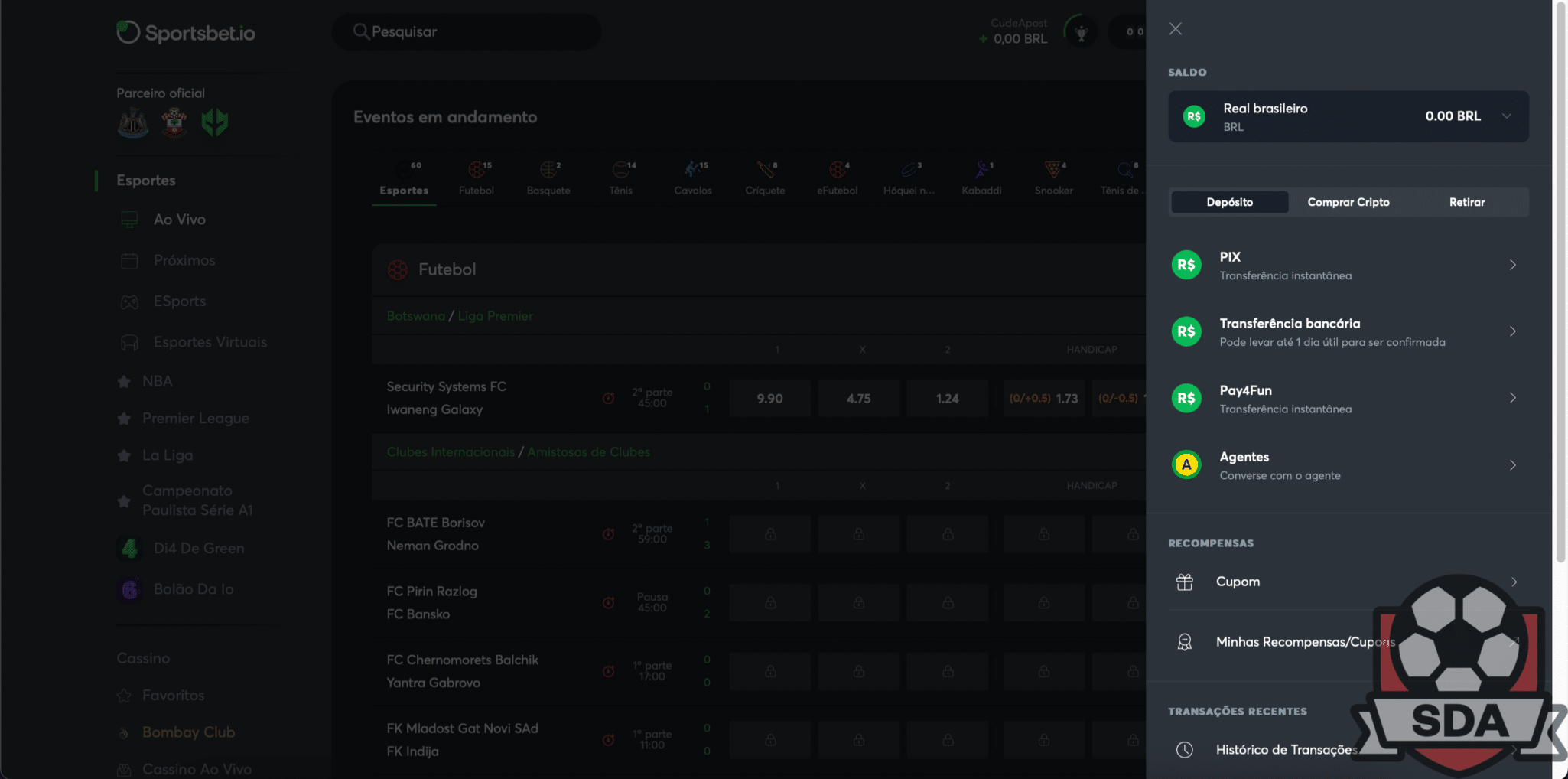Viewport: 1568px width, 779px height.
Task: Select the Cavalos sport tab
Action: point(693,179)
